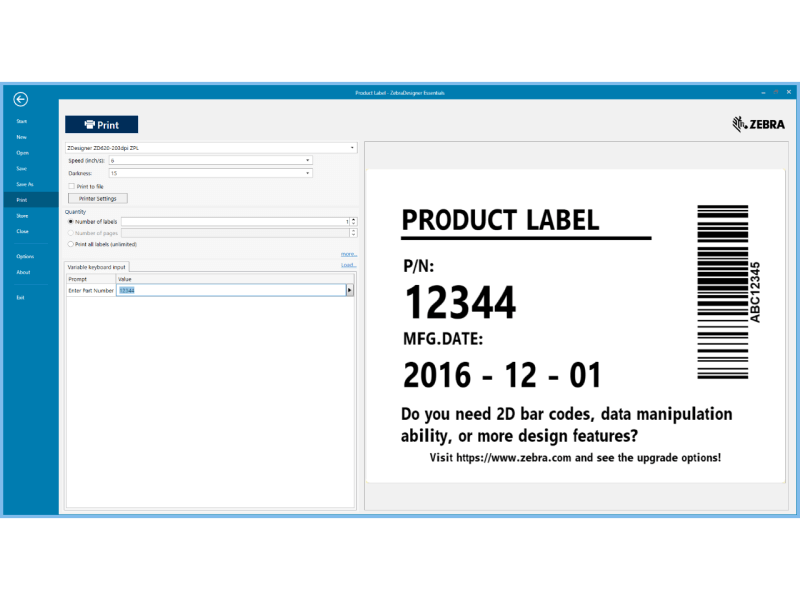Click the Part Number value field

231,290
